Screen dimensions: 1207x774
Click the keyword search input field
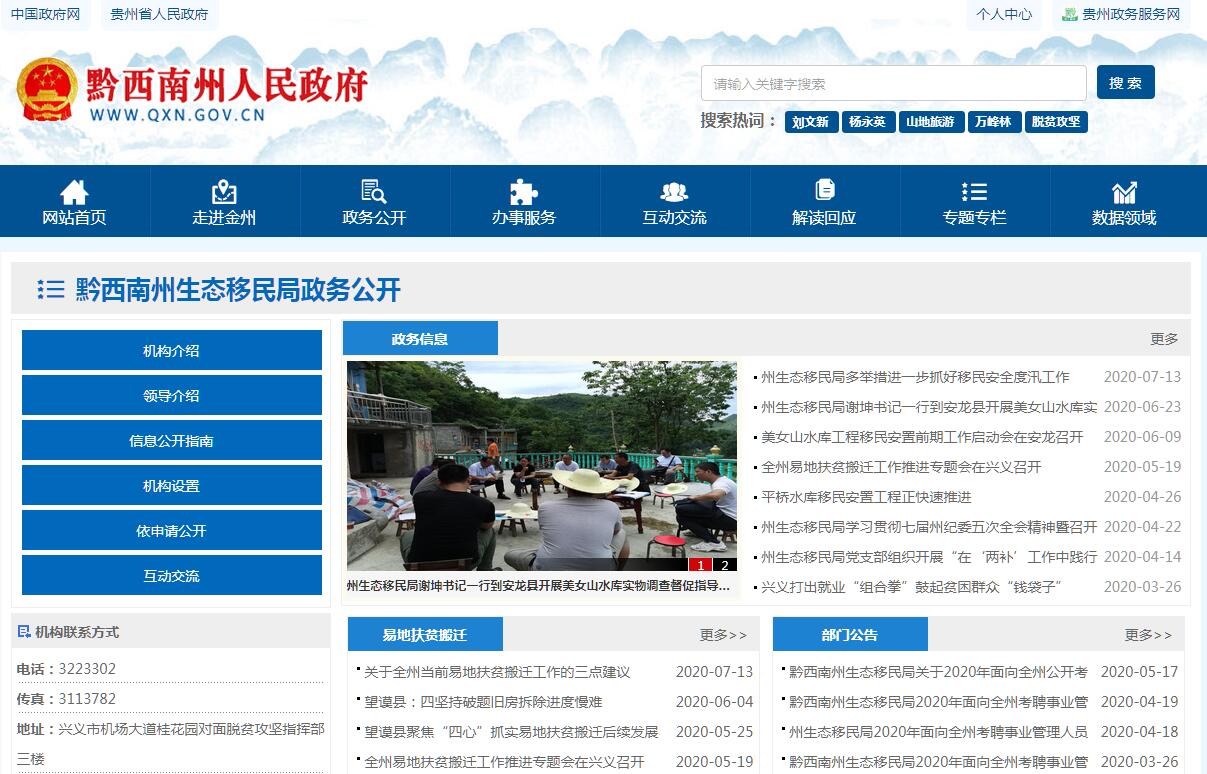(893, 84)
